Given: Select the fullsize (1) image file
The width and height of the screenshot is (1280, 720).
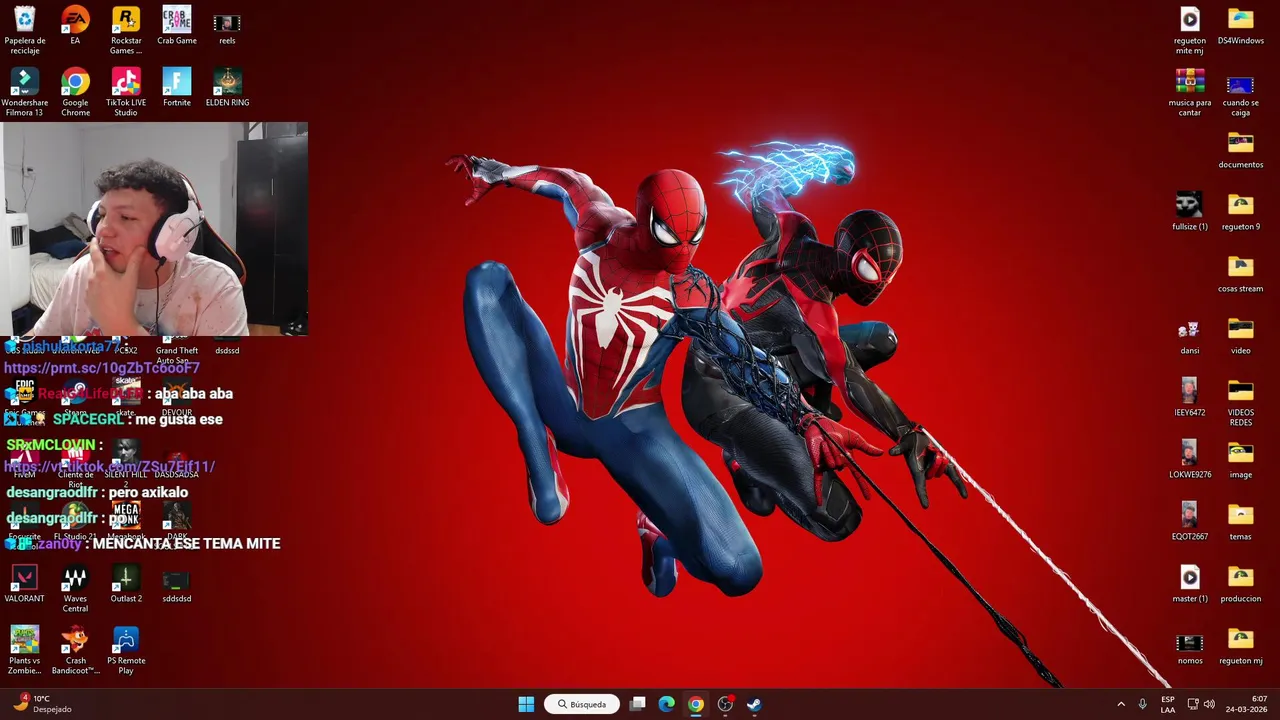Looking at the screenshot, I should coord(1189,212).
